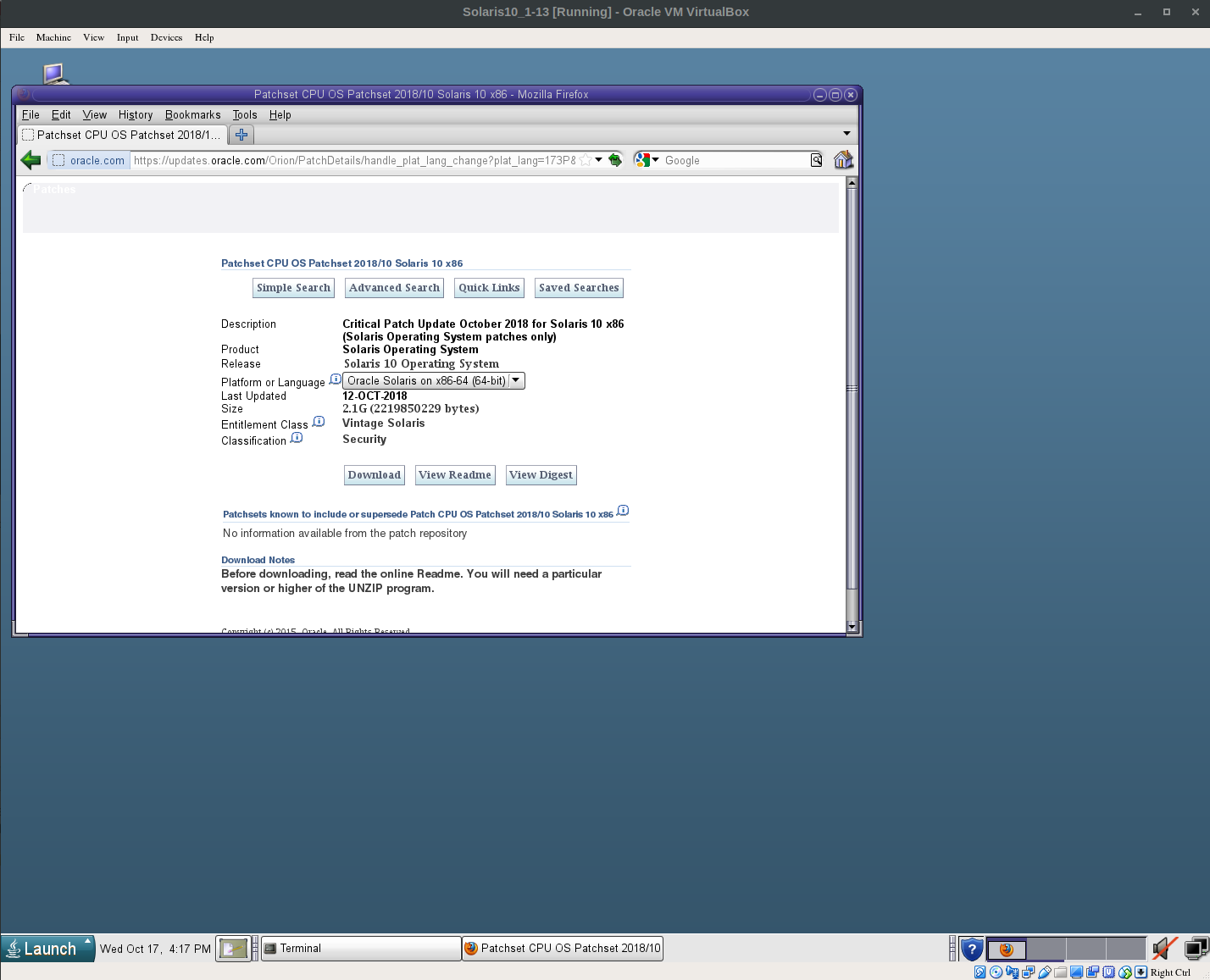Click the VirtualBox USB status icon
The image size is (1210, 980).
[x=1045, y=972]
